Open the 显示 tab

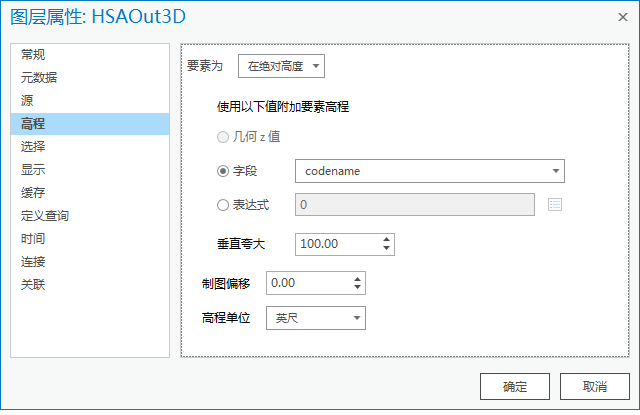click(x=33, y=169)
